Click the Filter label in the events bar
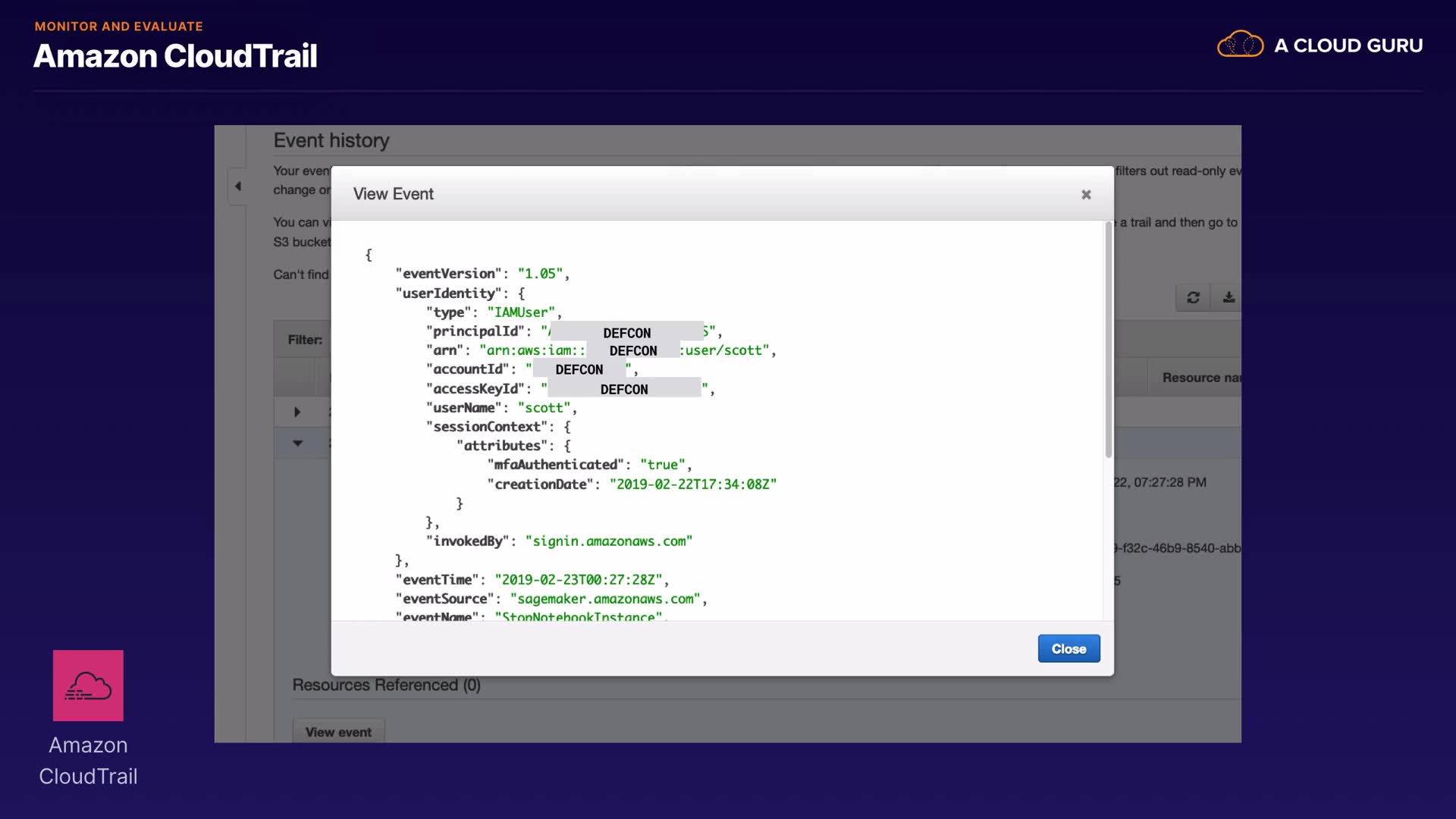This screenshot has width=1456, height=819. pyautogui.click(x=305, y=340)
